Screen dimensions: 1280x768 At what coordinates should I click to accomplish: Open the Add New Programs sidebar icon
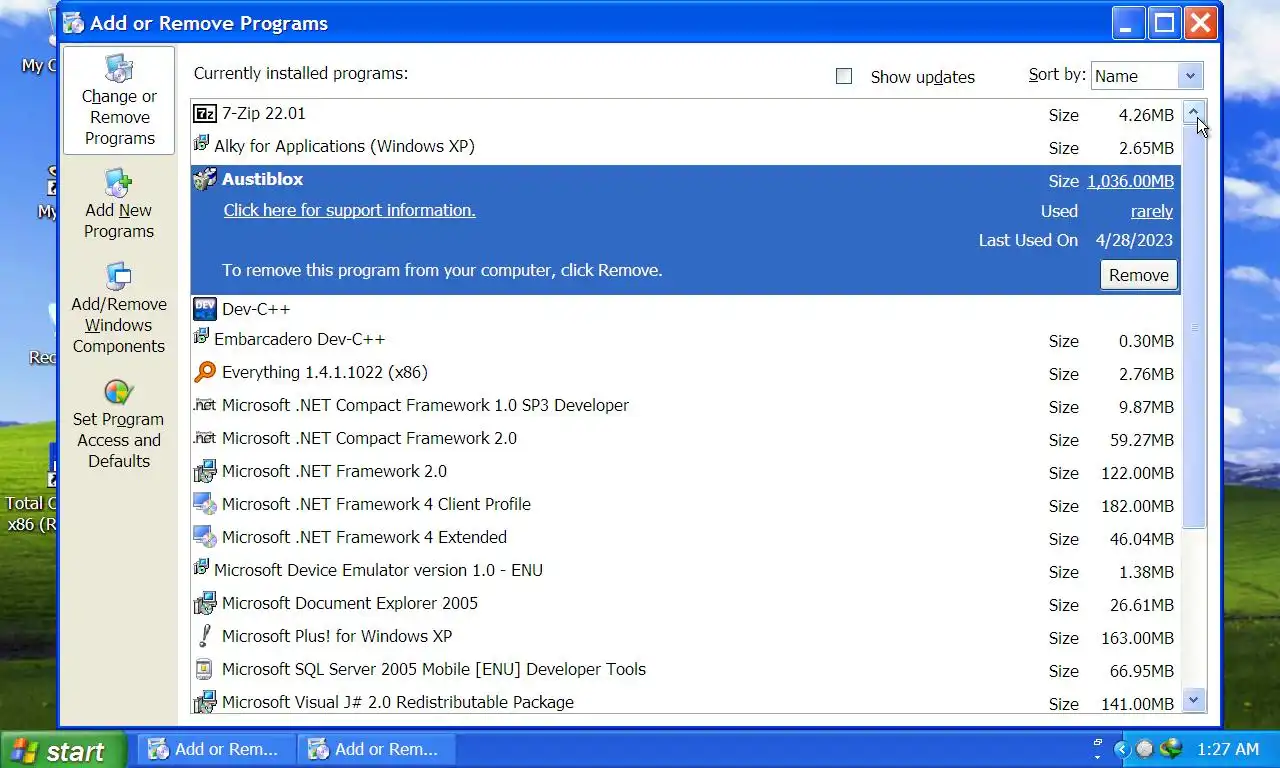pos(119,183)
